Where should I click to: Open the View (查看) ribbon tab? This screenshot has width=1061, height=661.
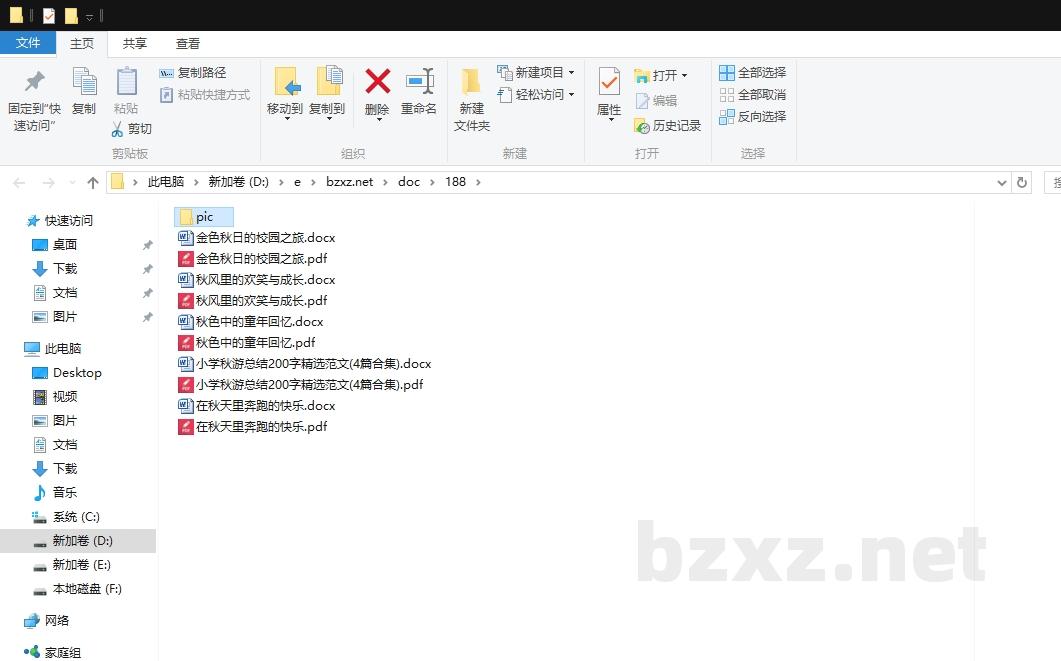[188, 44]
